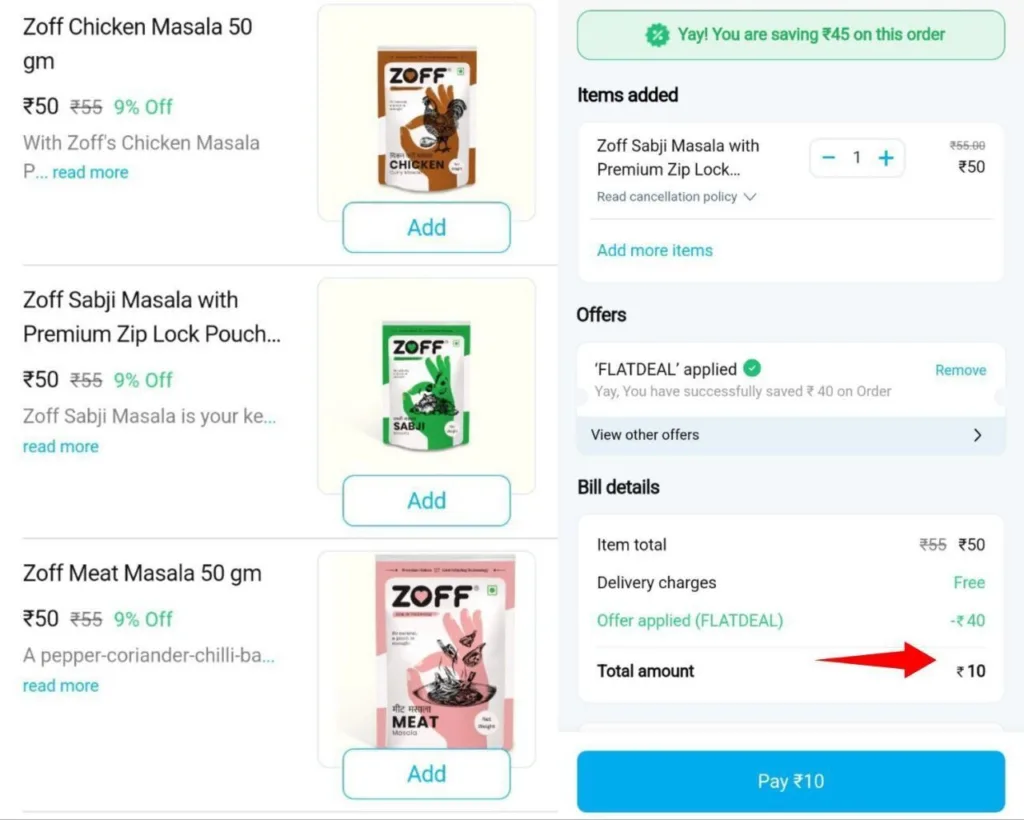Click the plus icon to increase quantity

click(886, 158)
